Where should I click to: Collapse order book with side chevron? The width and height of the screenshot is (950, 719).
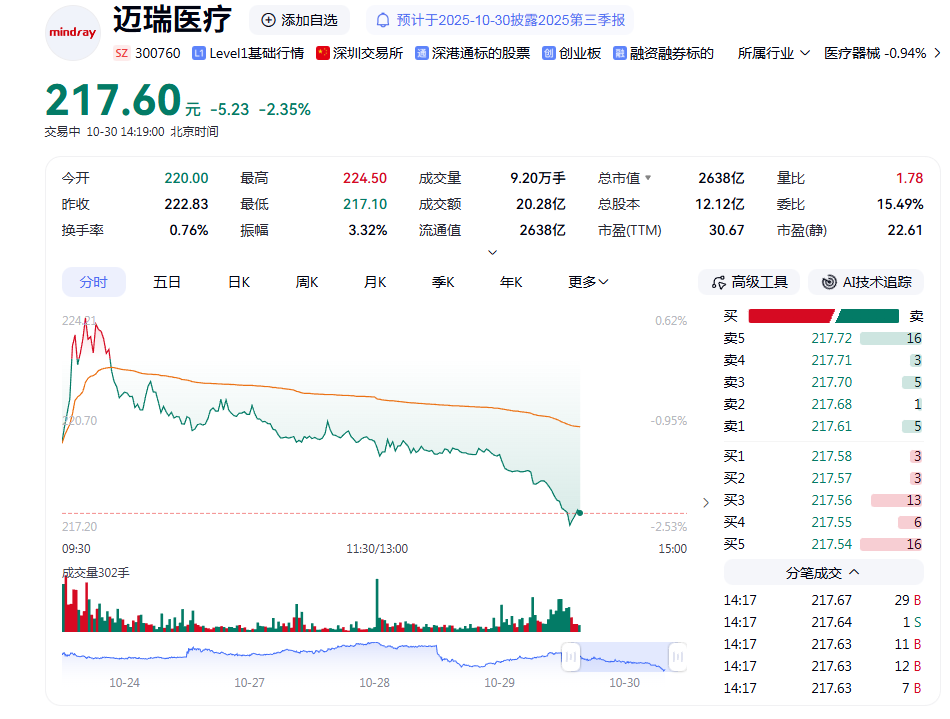(x=706, y=502)
